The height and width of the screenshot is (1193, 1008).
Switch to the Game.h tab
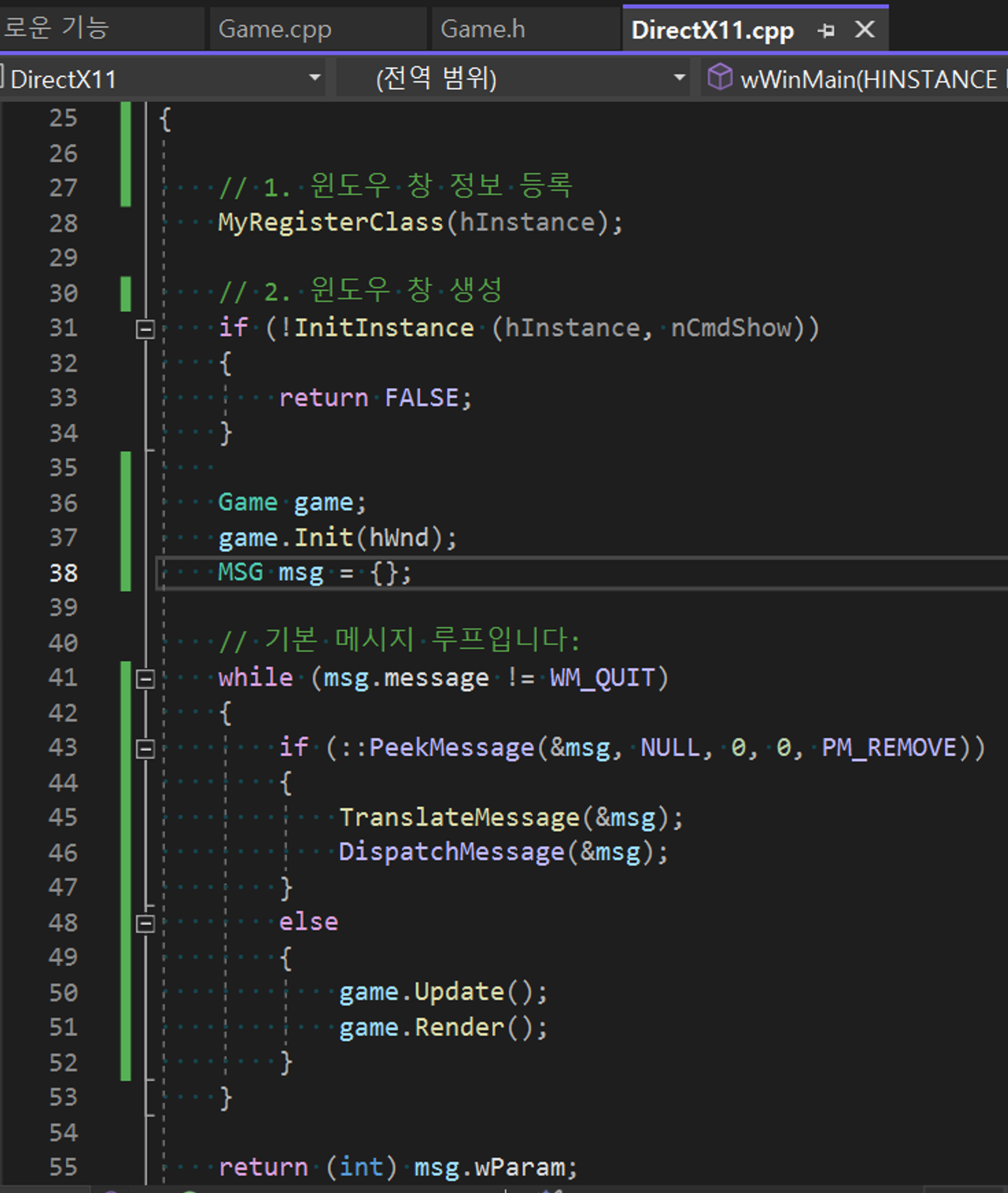click(483, 29)
